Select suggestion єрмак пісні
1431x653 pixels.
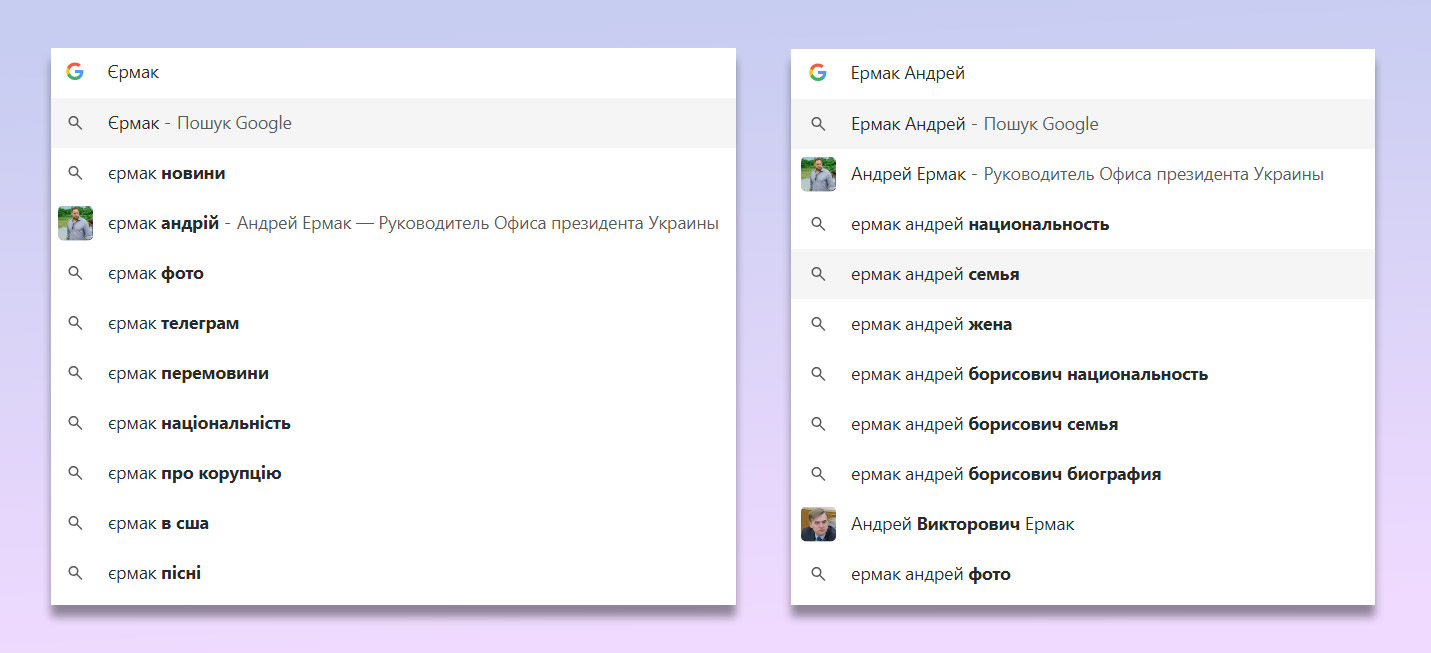(x=393, y=573)
